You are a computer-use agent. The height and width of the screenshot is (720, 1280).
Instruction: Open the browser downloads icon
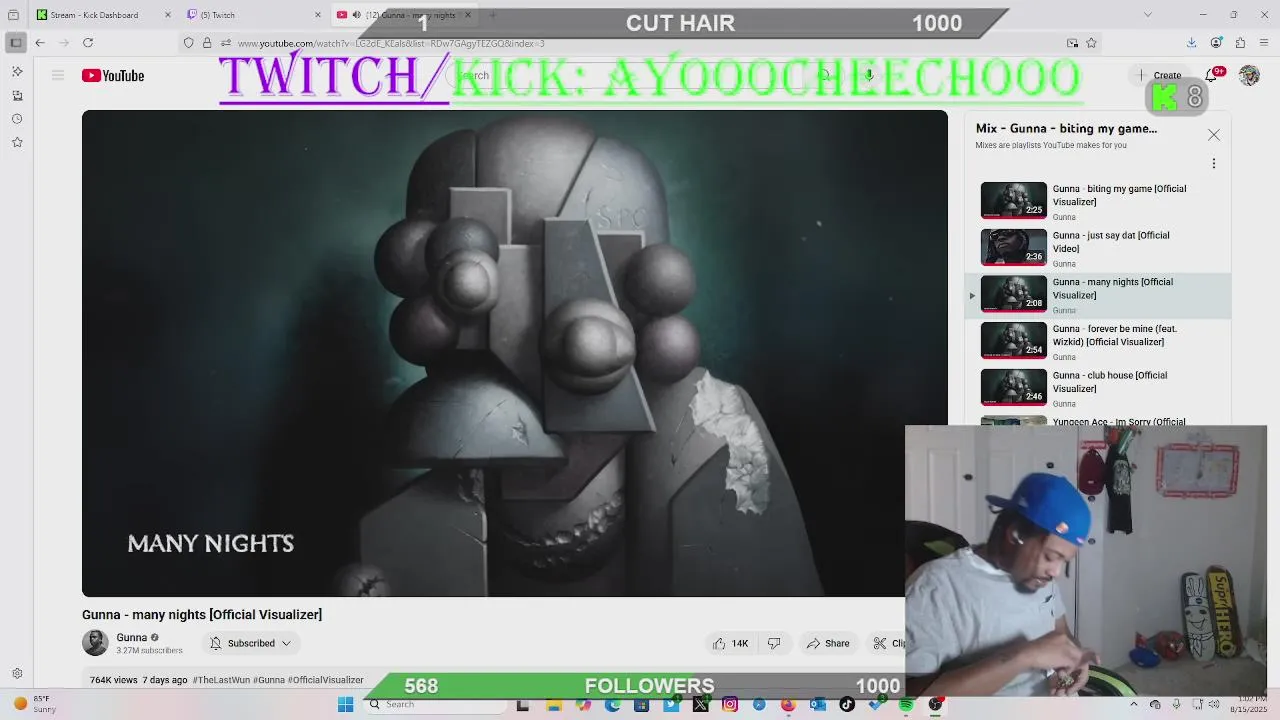tap(1191, 43)
